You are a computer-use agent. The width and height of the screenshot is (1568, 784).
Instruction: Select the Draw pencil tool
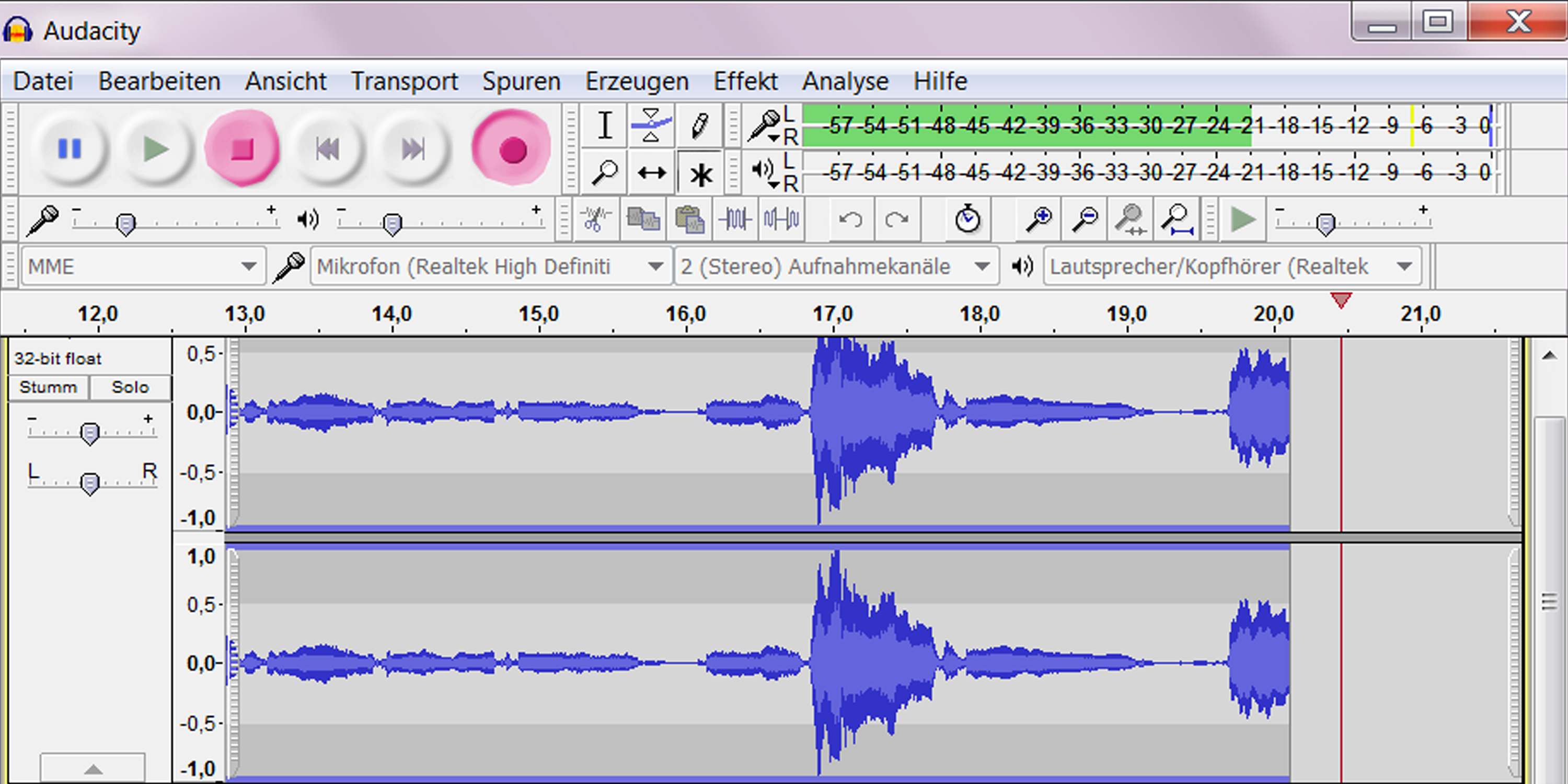(x=699, y=125)
